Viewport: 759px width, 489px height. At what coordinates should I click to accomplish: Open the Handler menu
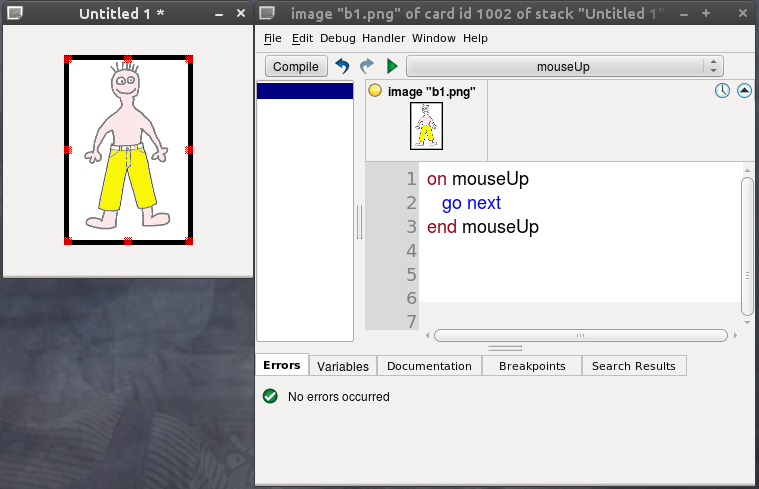point(383,38)
